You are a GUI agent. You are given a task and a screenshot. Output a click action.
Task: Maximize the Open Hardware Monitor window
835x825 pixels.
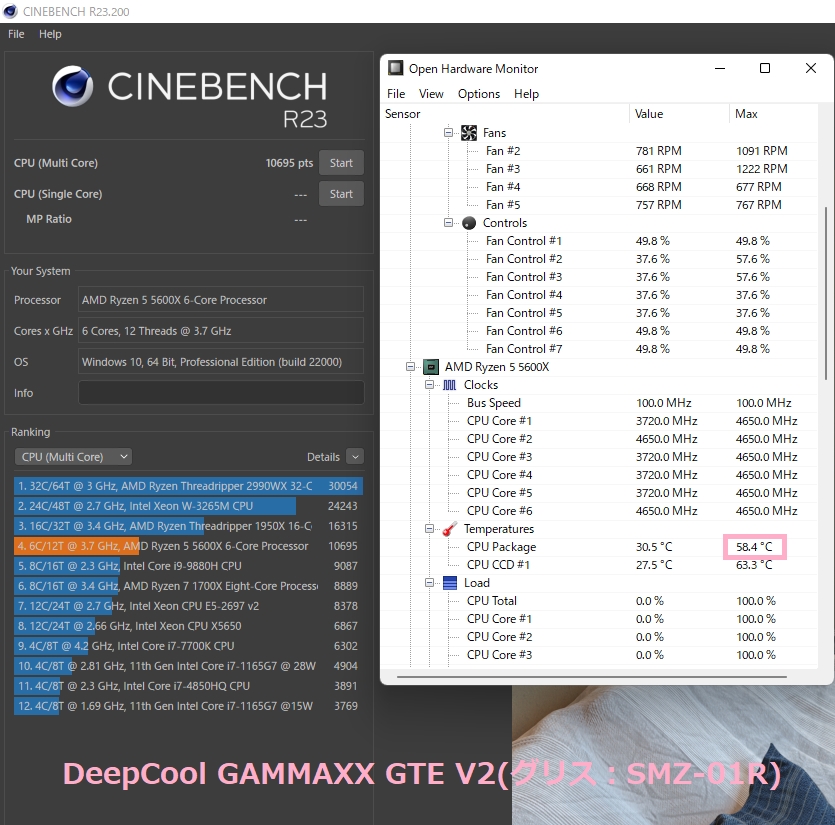(x=765, y=68)
